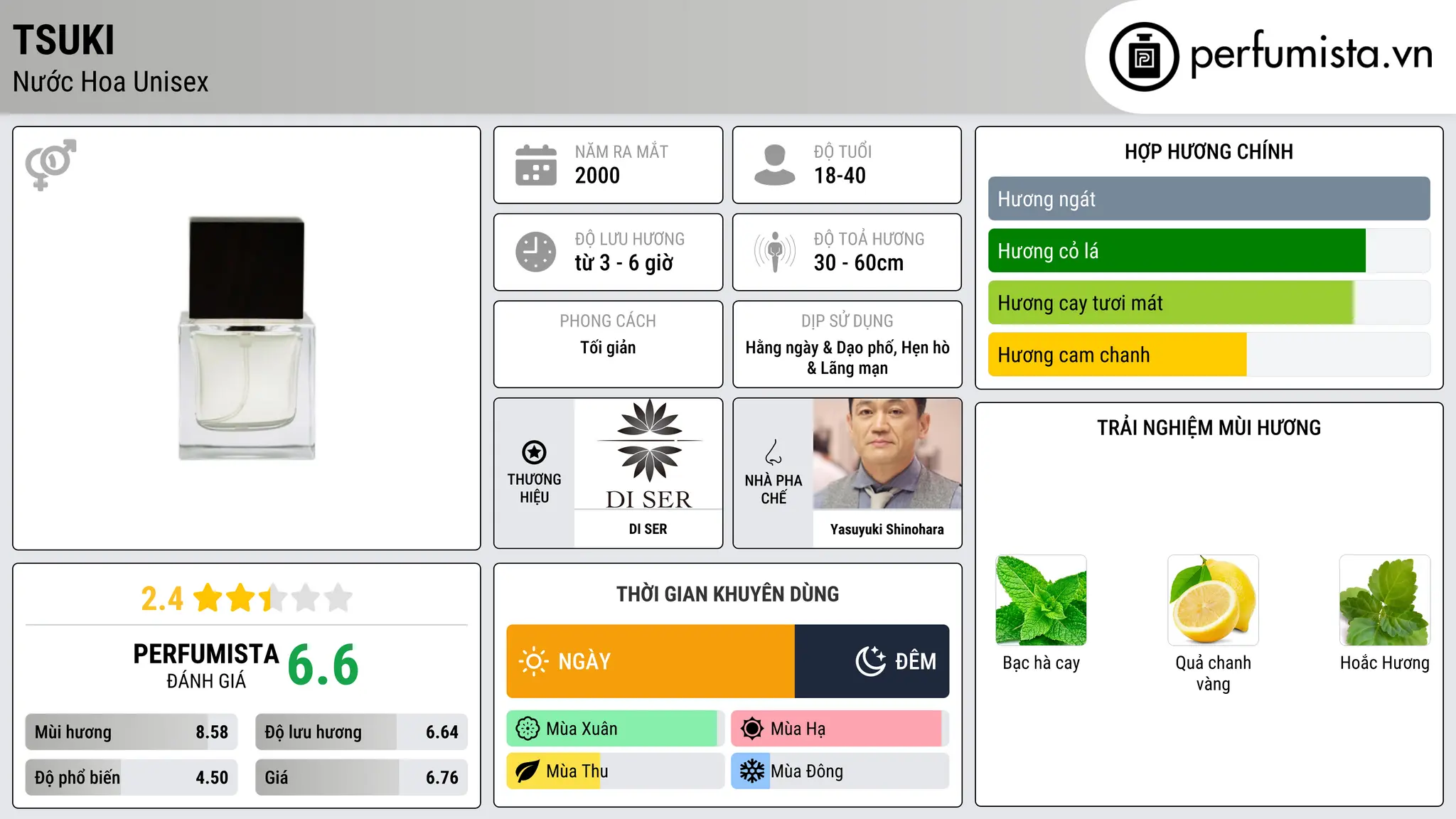Click the DI SER brand logo image

(648, 454)
